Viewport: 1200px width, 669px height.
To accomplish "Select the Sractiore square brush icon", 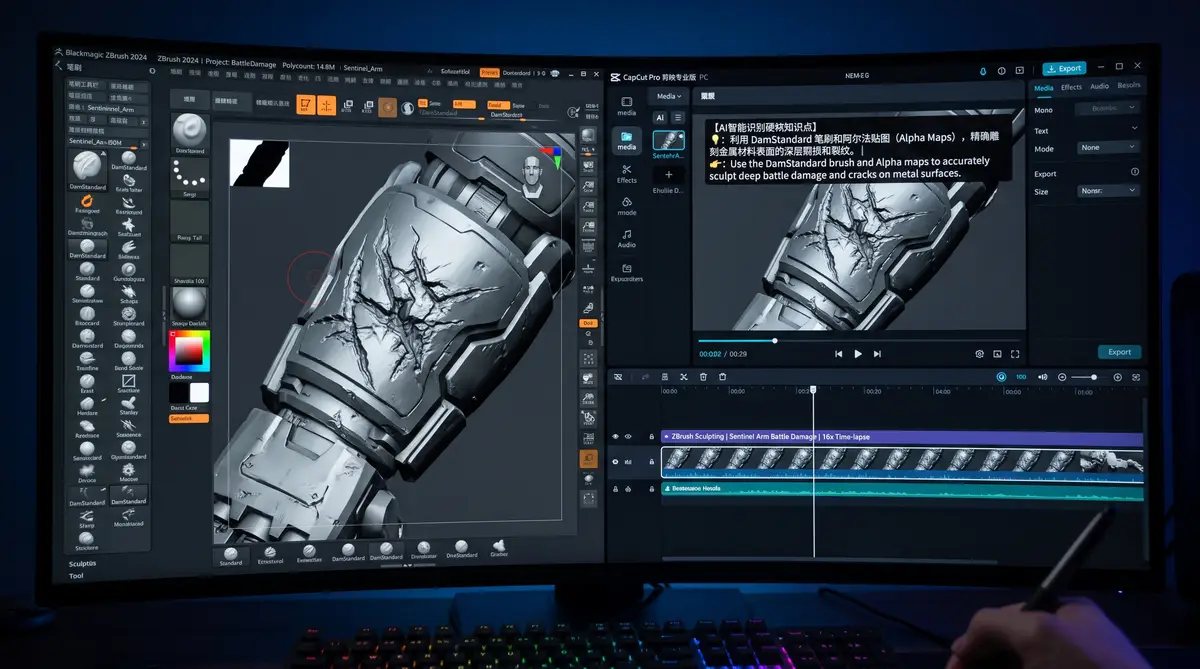I will (128, 383).
